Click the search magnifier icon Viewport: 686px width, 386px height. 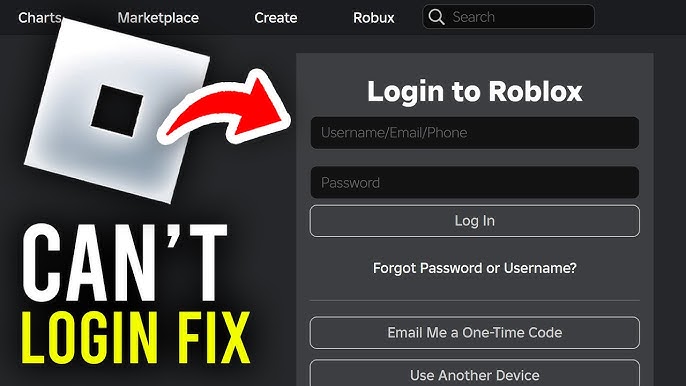436,17
